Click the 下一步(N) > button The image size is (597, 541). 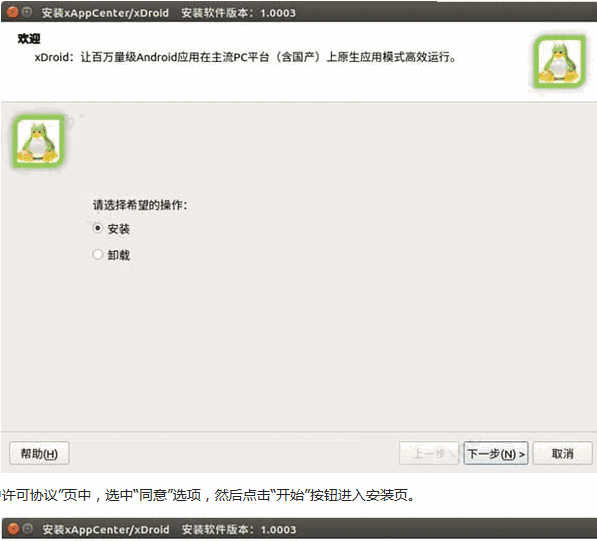[496, 453]
